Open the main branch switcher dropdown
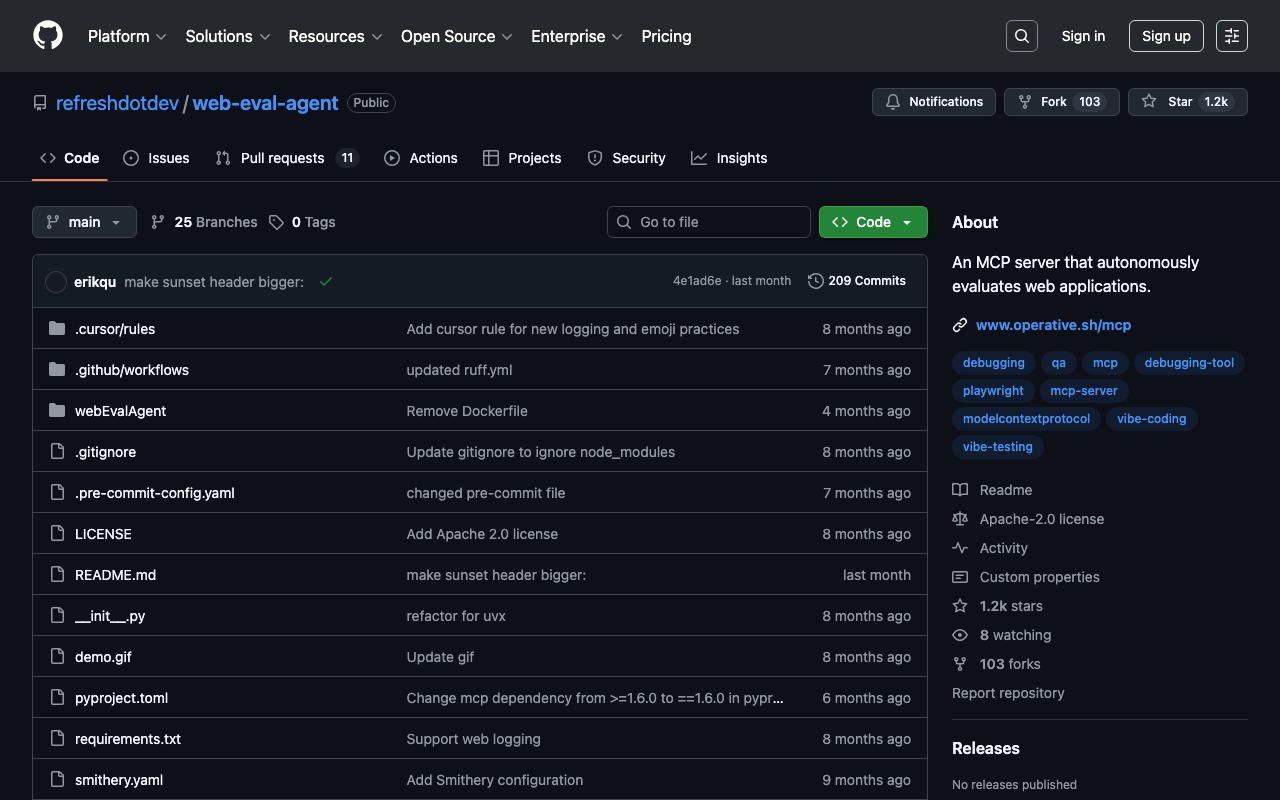The width and height of the screenshot is (1280, 800). [84, 222]
